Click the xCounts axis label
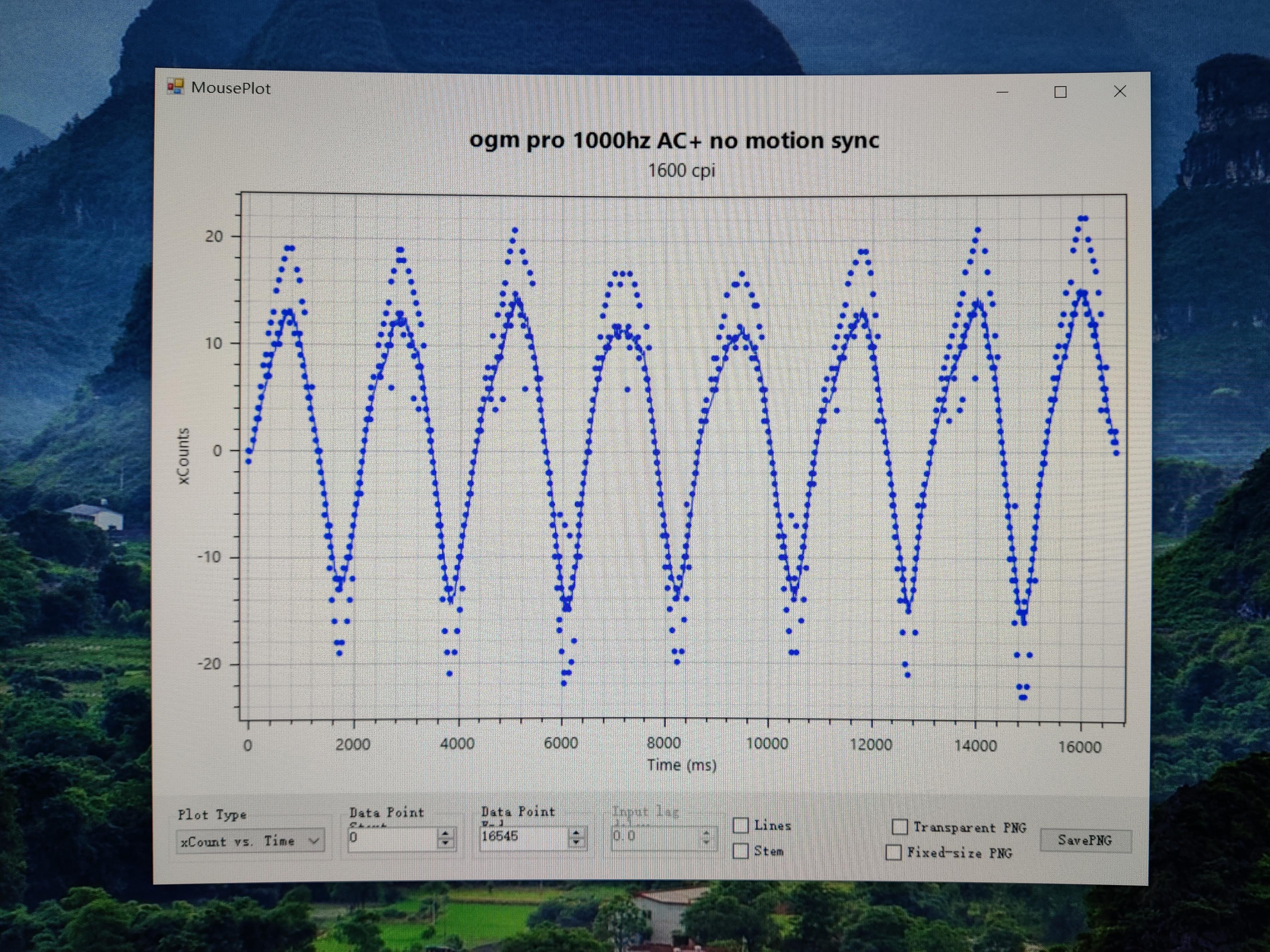The height and width of the screenshot is (952, 1270). 183,456
